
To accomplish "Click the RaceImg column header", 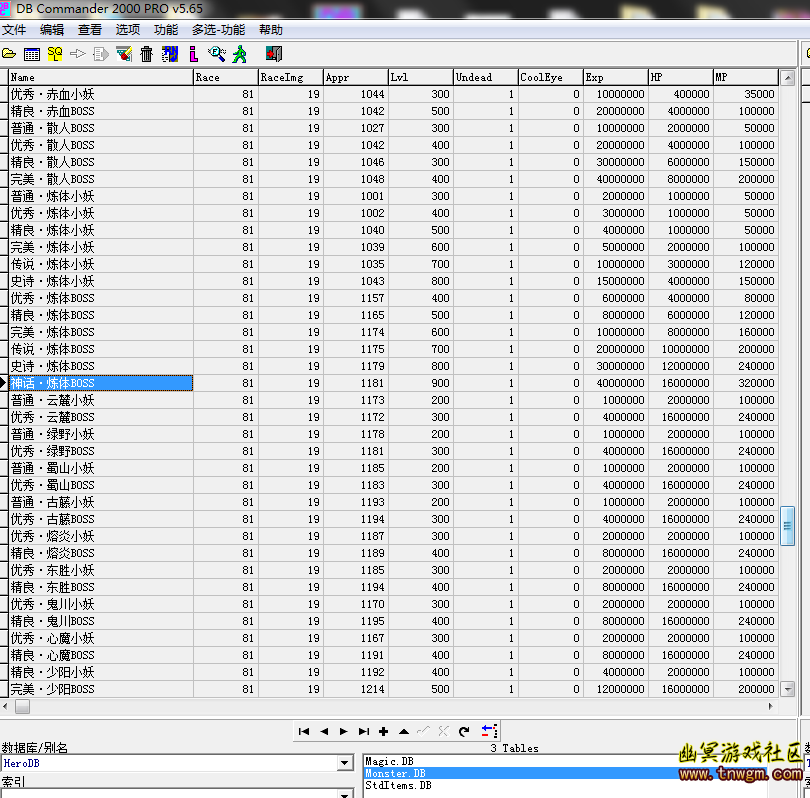I will (291, 77).
